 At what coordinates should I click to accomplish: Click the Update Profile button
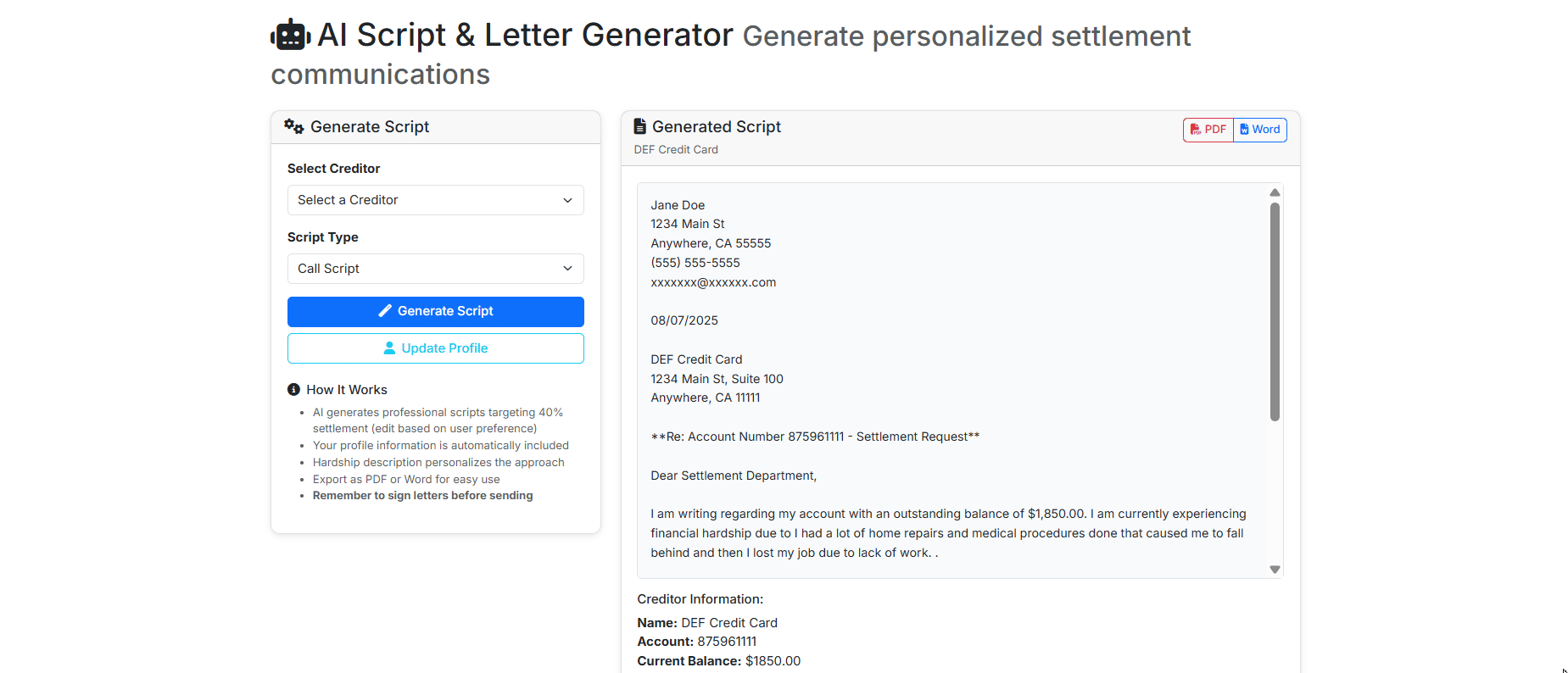435,348
